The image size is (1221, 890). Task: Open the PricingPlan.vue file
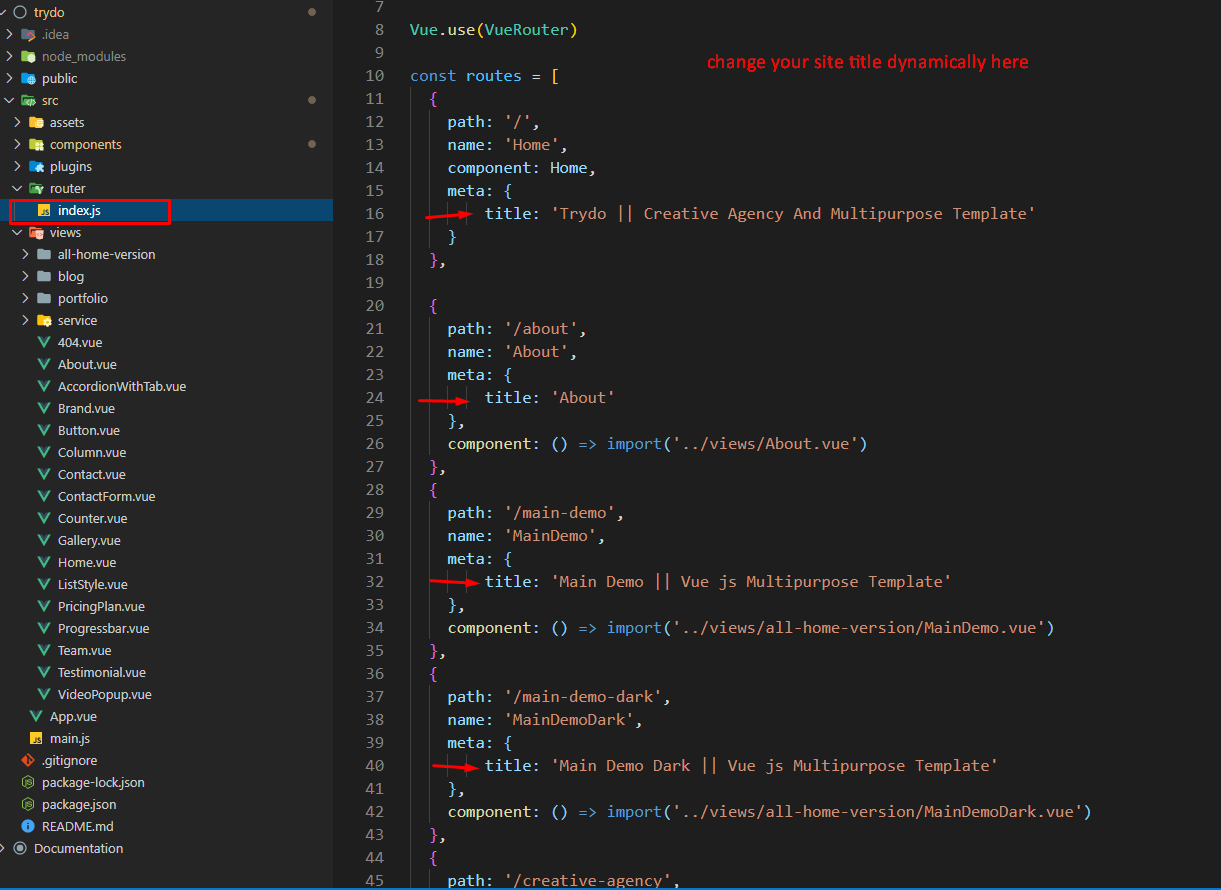coord(100,606)
